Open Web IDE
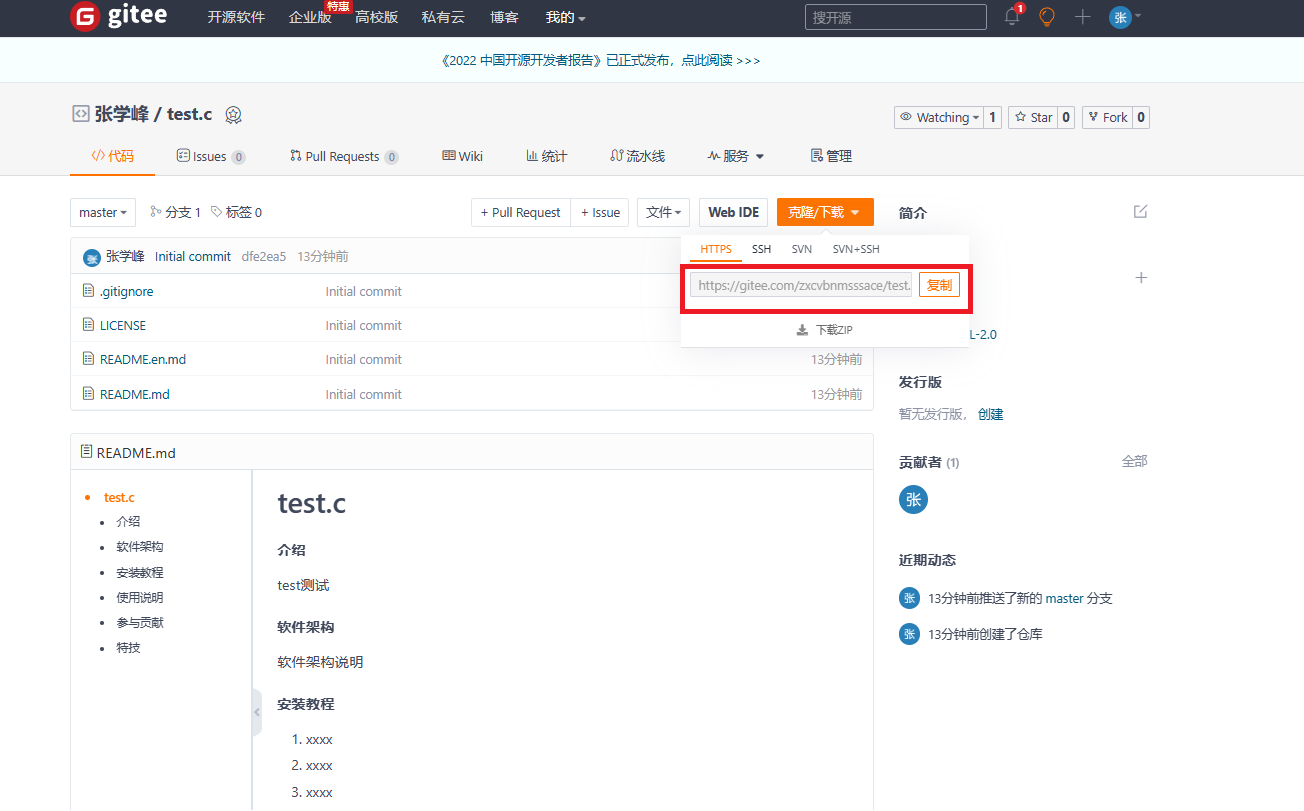This screenshot has width=1304, height=811. point(734,212)
